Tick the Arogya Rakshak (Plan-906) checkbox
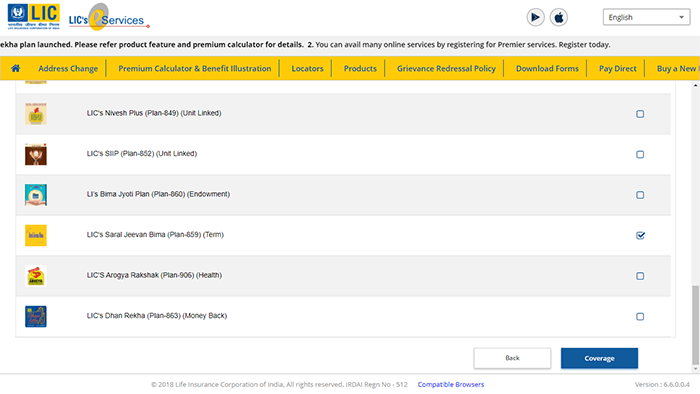The image size is (700, 394). 640,276
